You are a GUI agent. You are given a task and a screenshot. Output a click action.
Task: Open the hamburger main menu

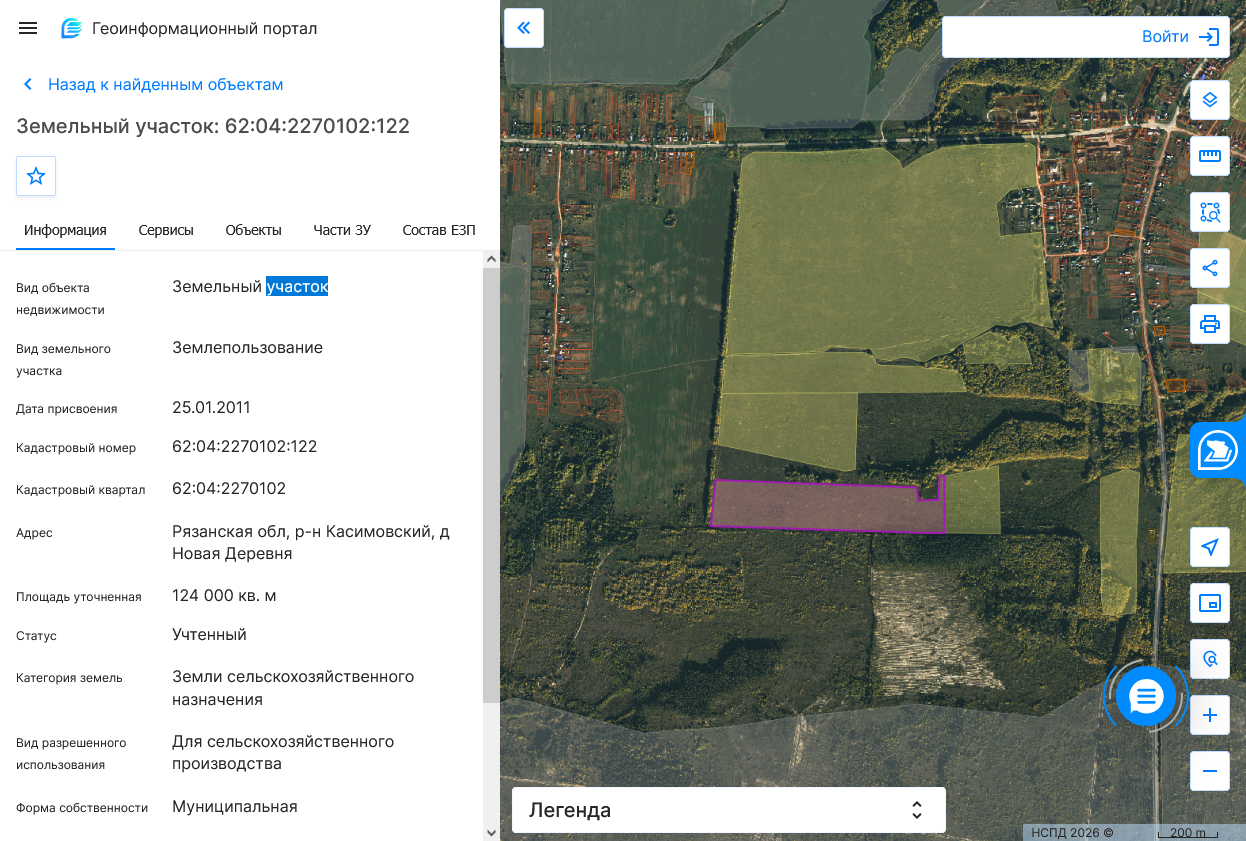28,28
